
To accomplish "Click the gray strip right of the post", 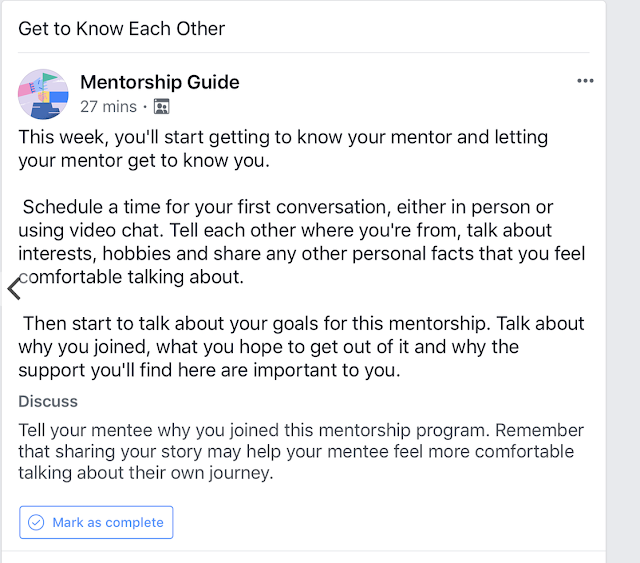I will coord(622,280).
